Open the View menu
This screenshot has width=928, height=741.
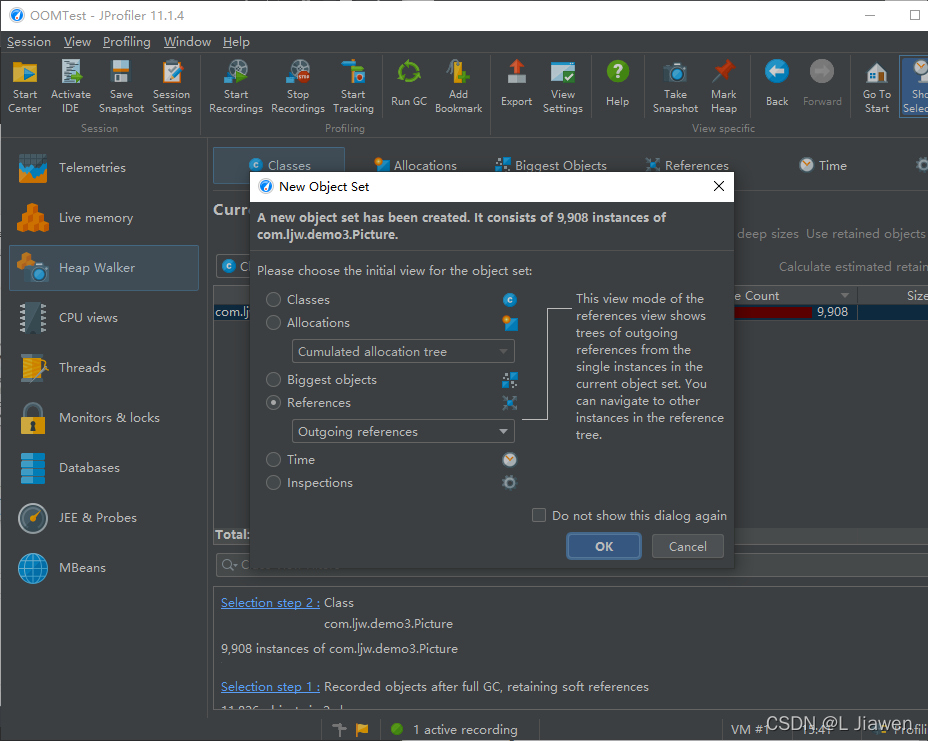pyautogui.click(x=78, y=42)
